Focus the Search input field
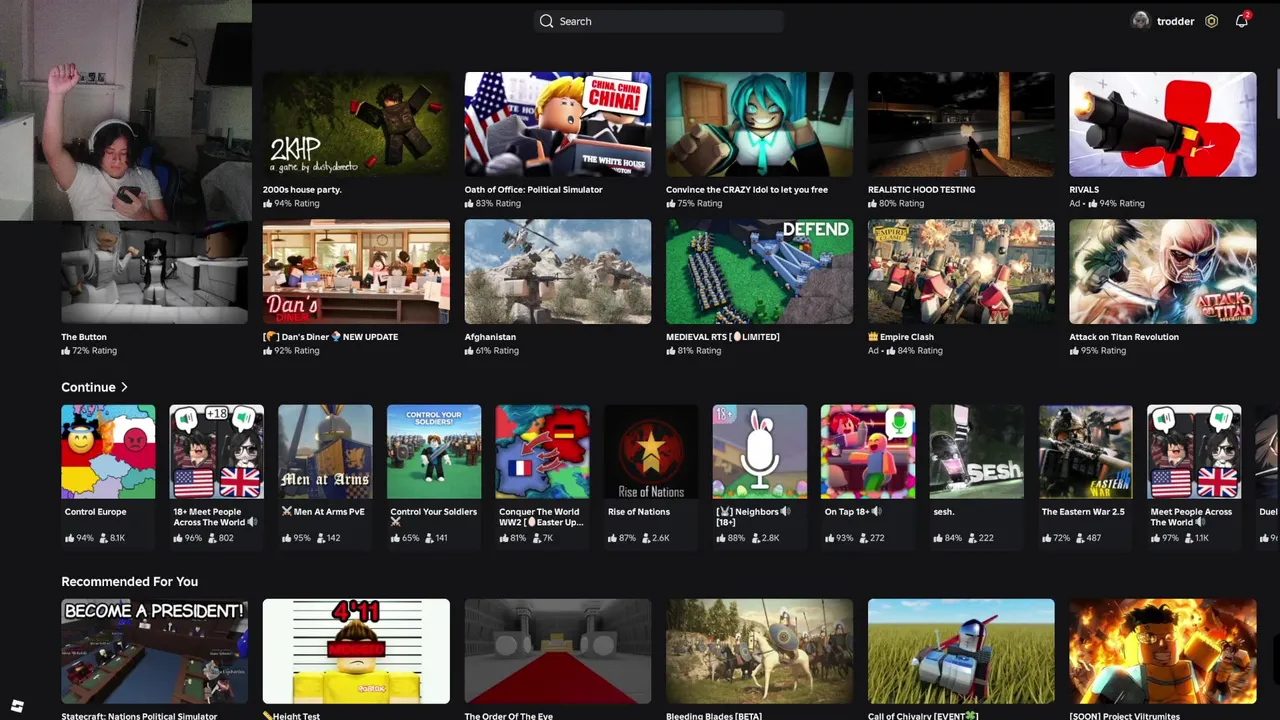This screenshot has width=1280, height=720. (x=658, y=21)
